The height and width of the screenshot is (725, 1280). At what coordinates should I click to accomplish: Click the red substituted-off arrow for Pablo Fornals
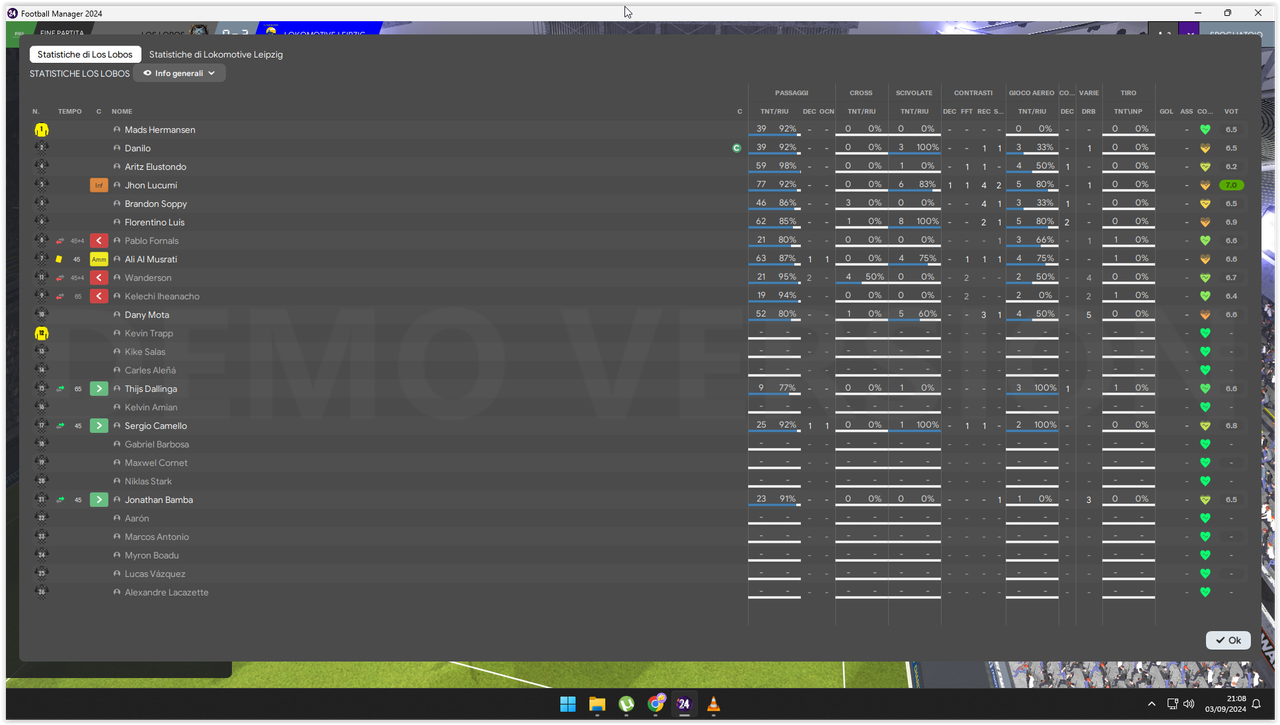click(99, 241)
